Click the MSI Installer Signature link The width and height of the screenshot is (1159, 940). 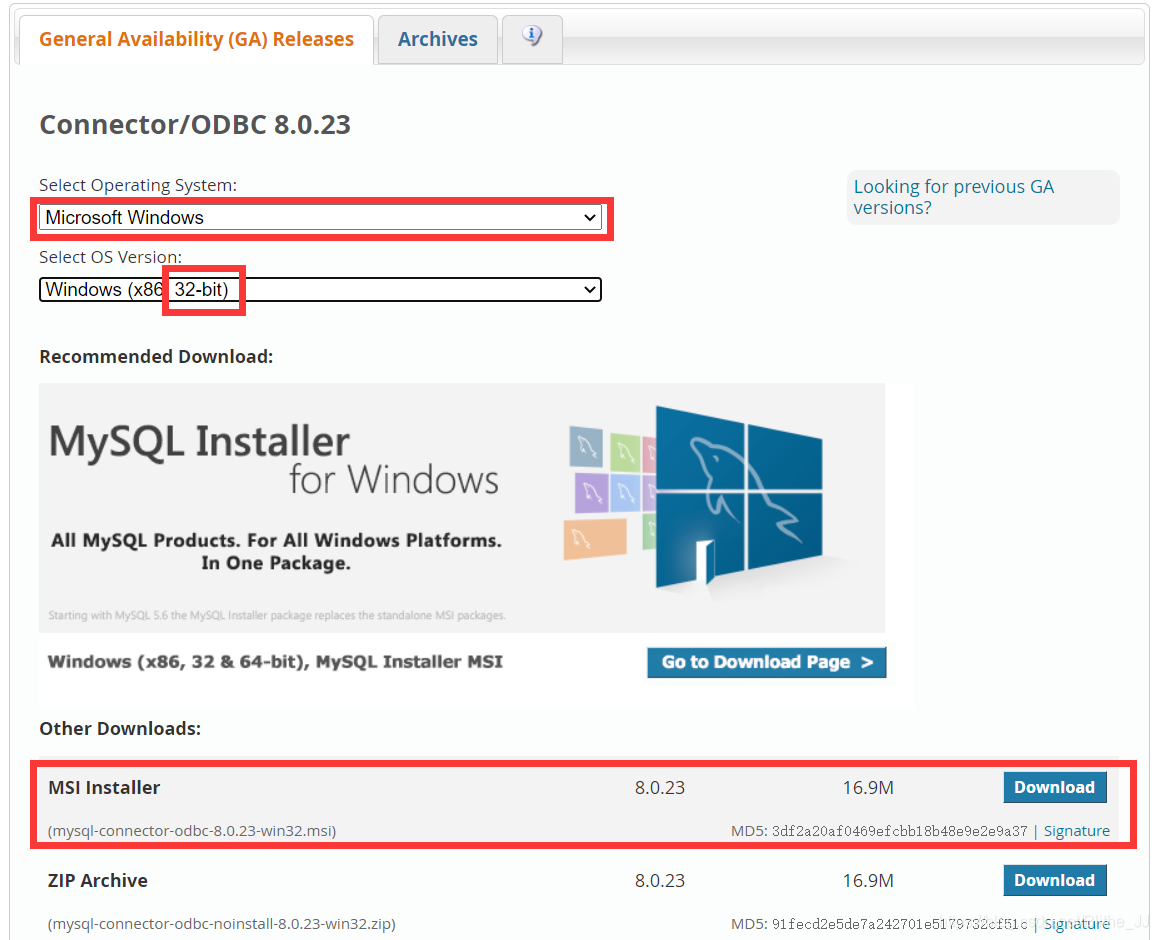[1076, 830]
